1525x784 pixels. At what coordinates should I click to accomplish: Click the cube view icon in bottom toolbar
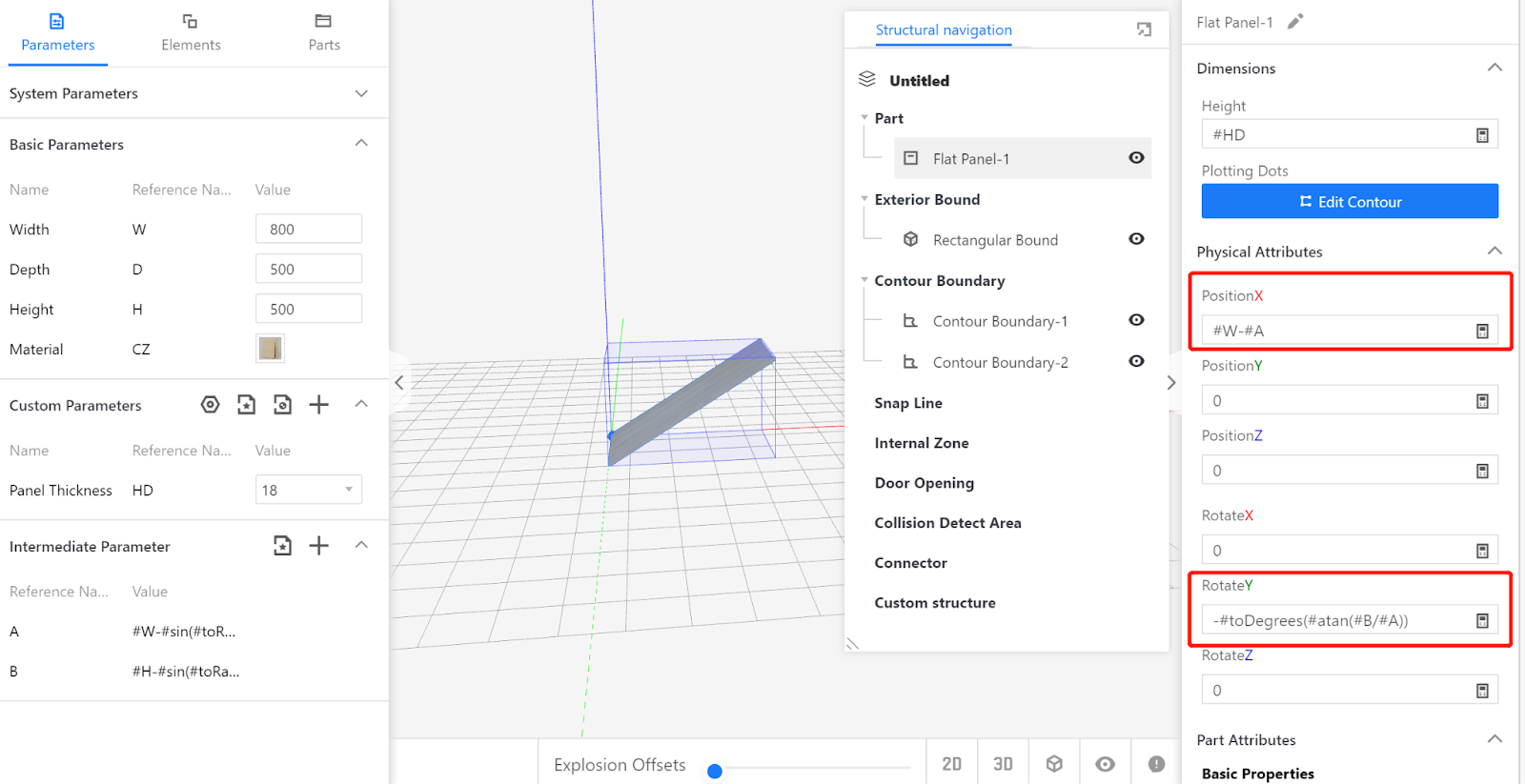[x=1054, y=764]
